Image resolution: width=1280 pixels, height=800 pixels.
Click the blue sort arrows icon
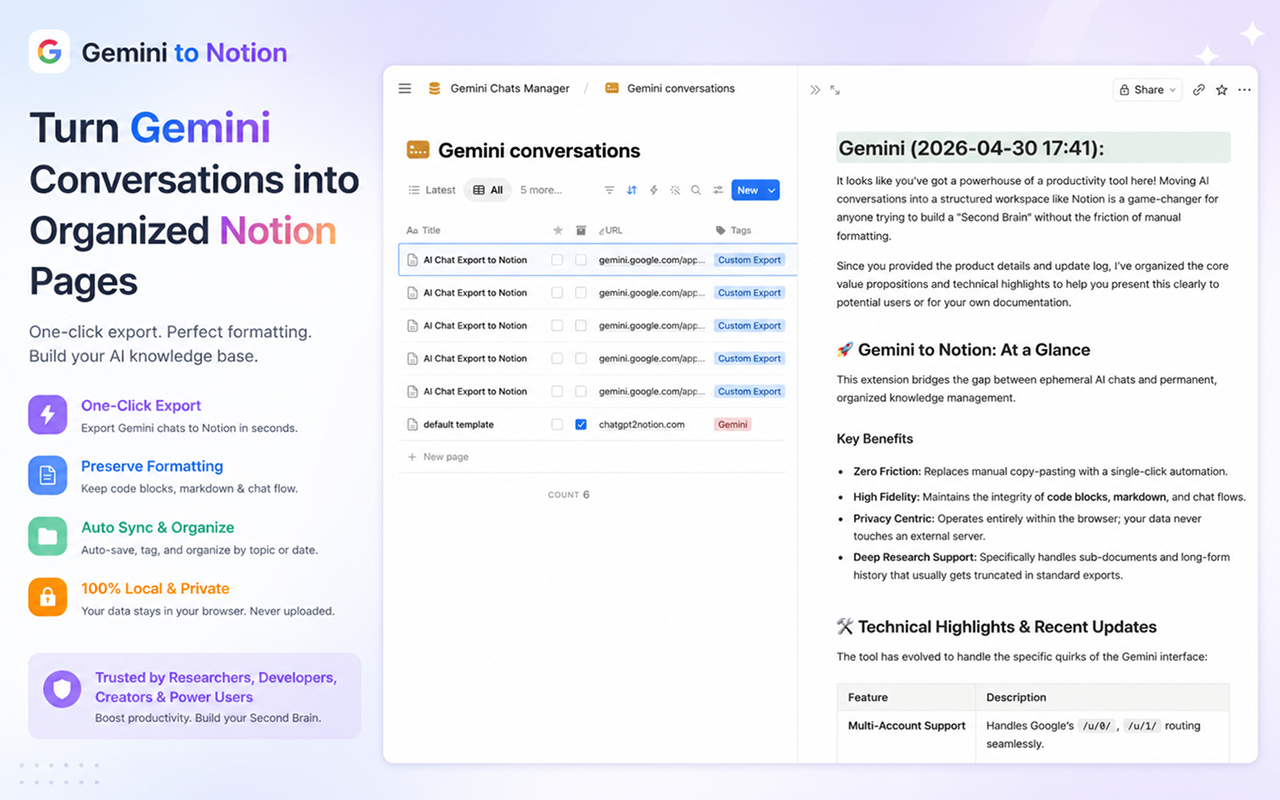[632, 190]
